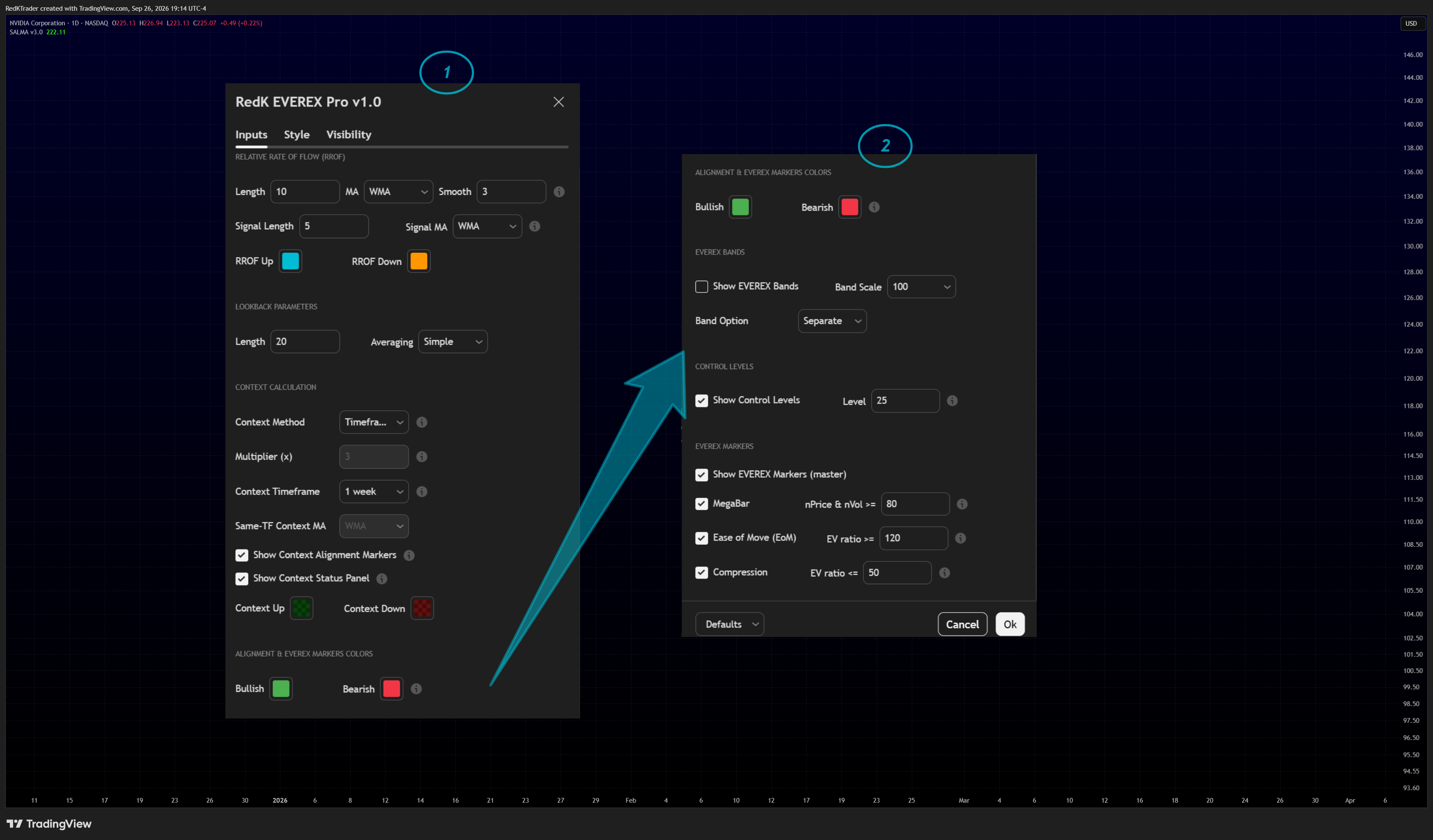Toggle Show Context Status Panel checkbox
1433x840 pixels.
click(242, 579)
